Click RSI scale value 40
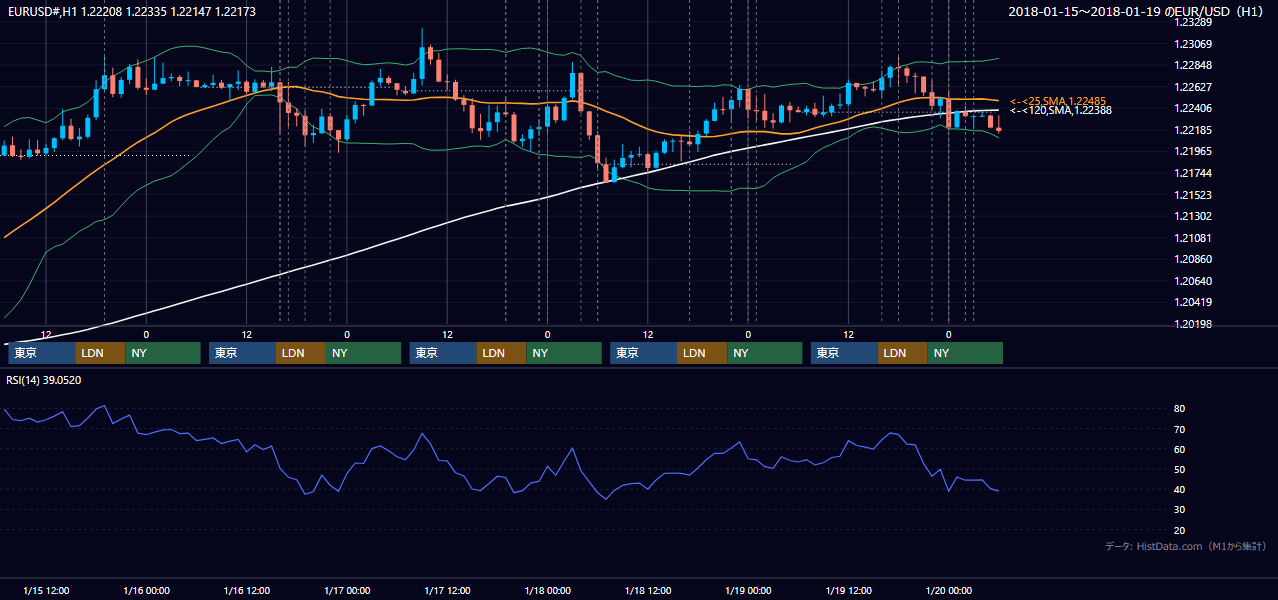Viewport: 1278px width, 600px height. click(x=1180, y=490)
